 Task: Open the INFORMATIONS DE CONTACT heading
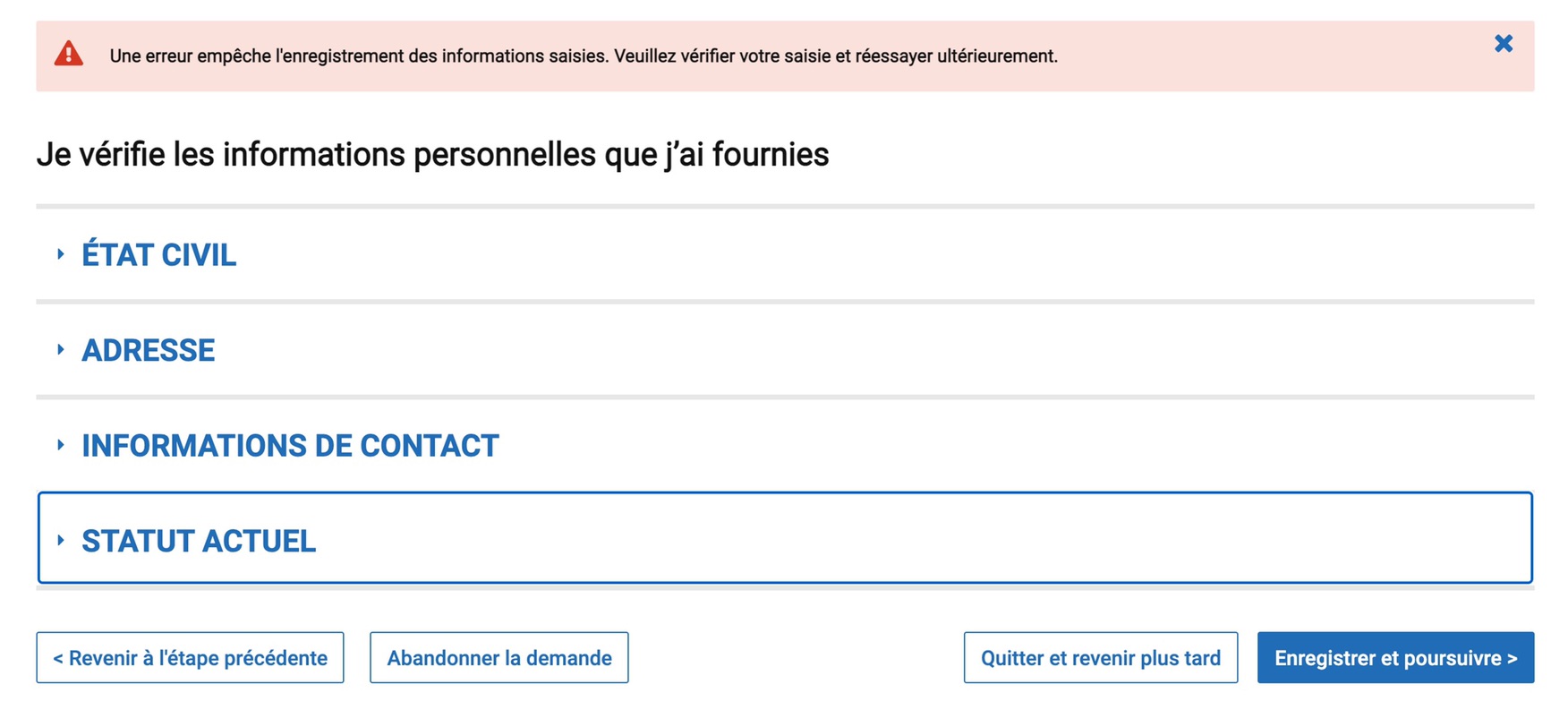291,446
